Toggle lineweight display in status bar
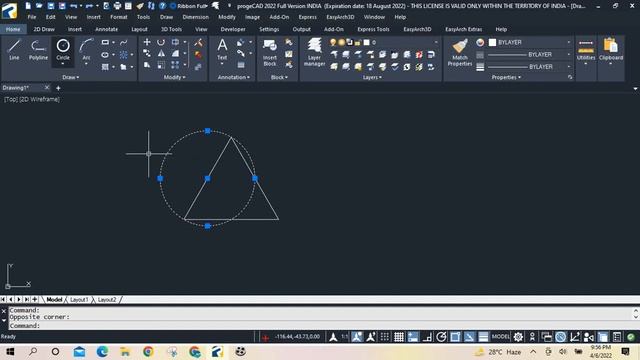 pyautogui.click(x=483, y=337)
